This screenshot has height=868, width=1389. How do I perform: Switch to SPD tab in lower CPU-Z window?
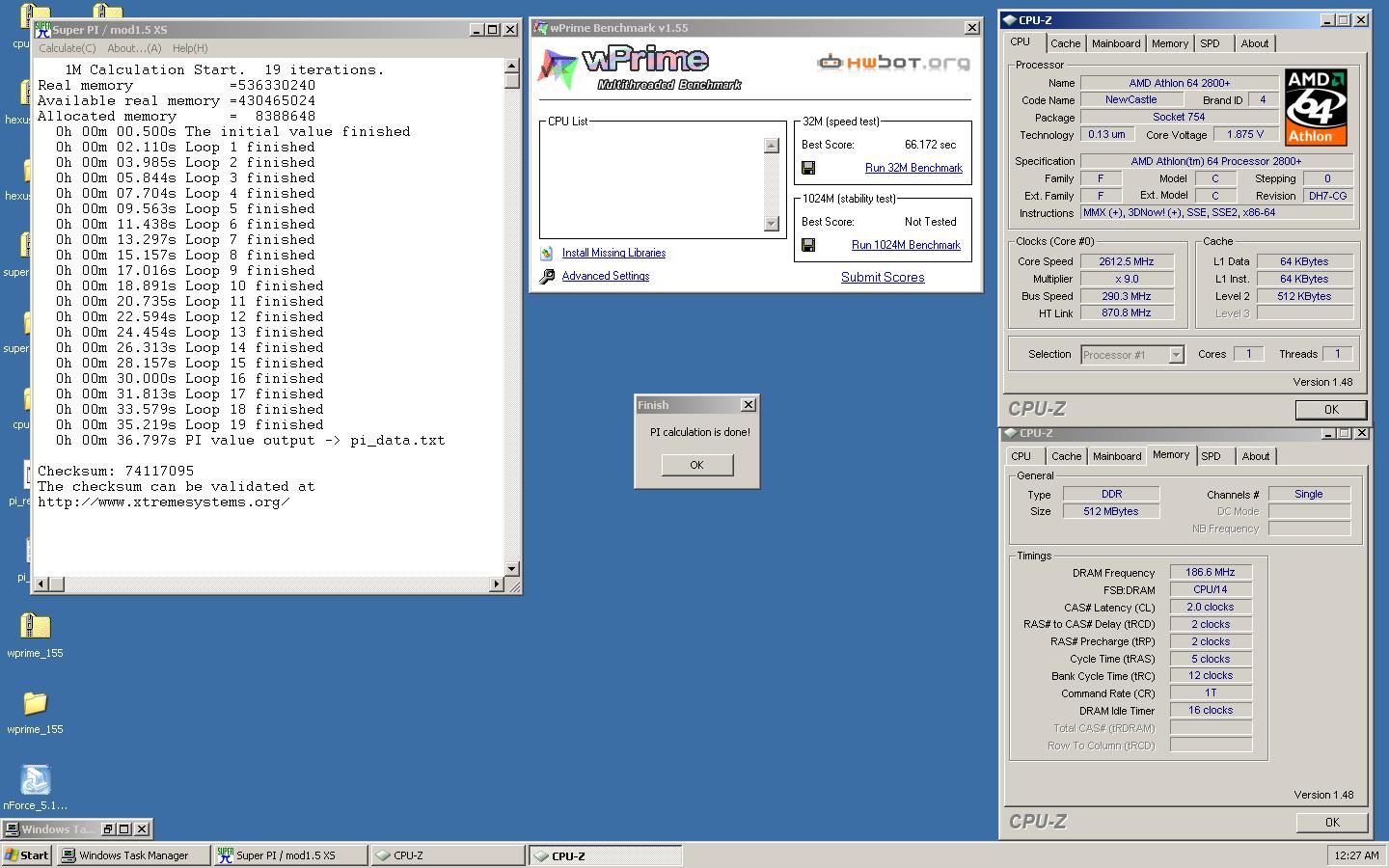(1212, 456)
